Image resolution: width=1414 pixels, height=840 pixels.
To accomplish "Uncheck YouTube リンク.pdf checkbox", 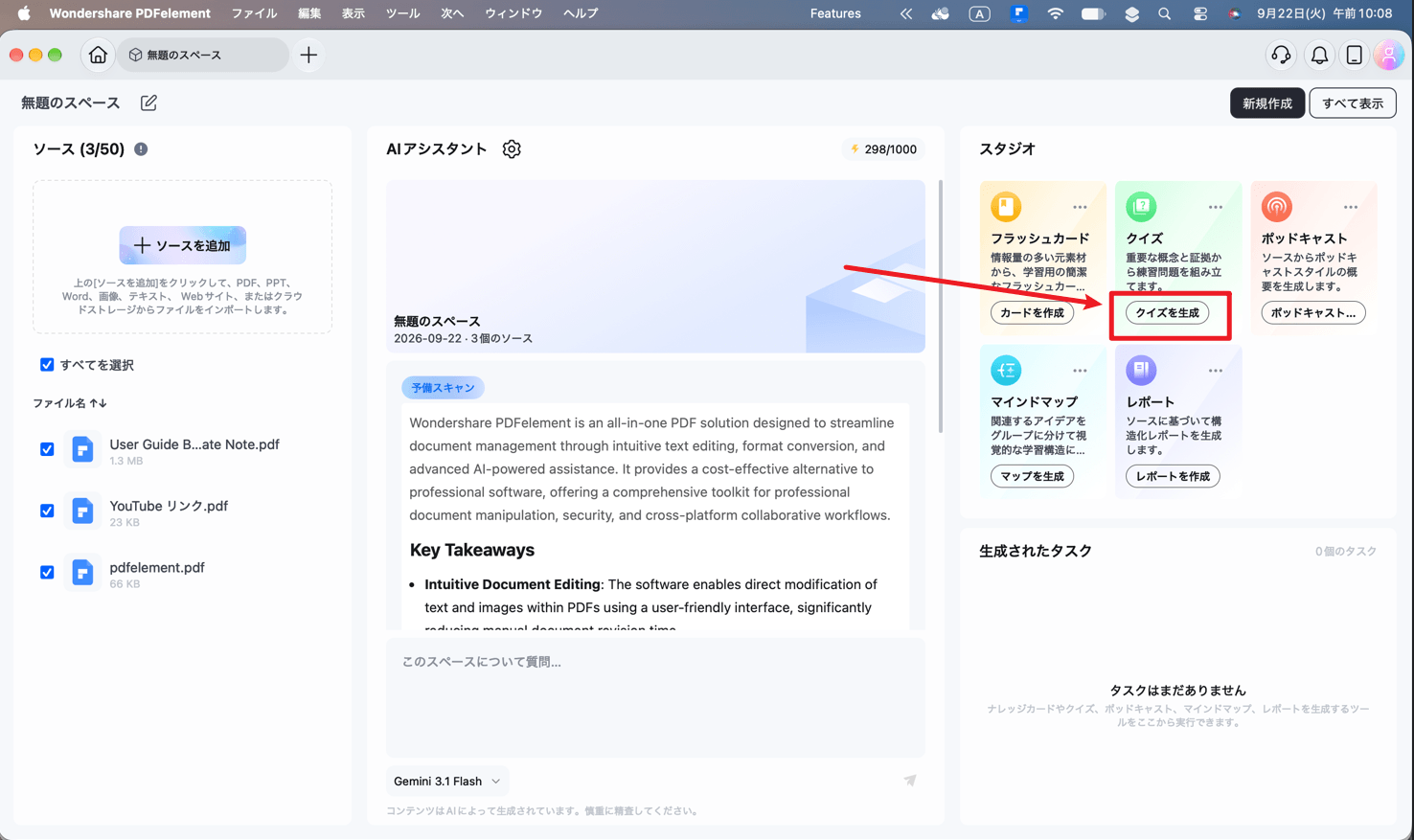I will coord(47,511).
